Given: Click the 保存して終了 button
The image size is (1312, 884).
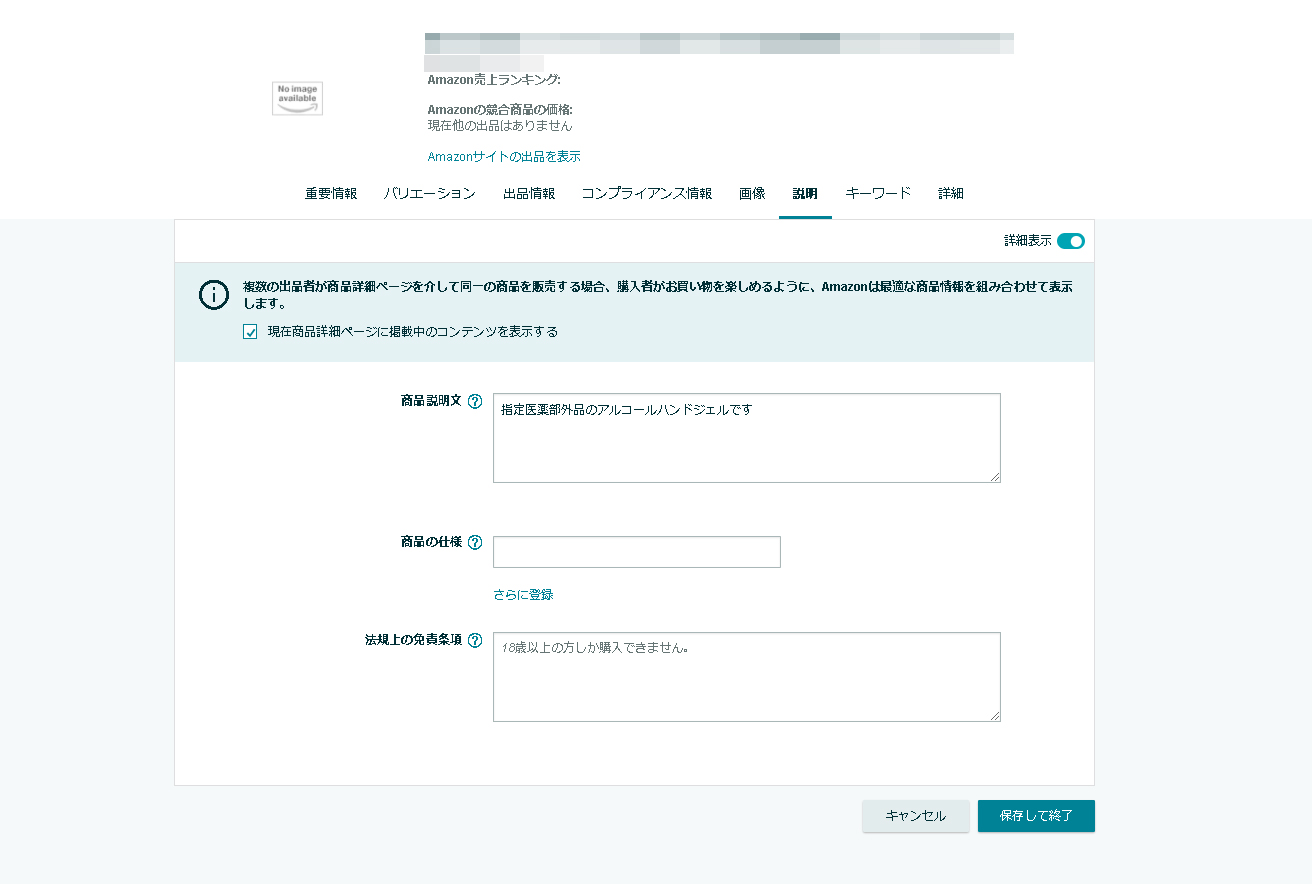Looking at the screenshot, I should 1036,816.
